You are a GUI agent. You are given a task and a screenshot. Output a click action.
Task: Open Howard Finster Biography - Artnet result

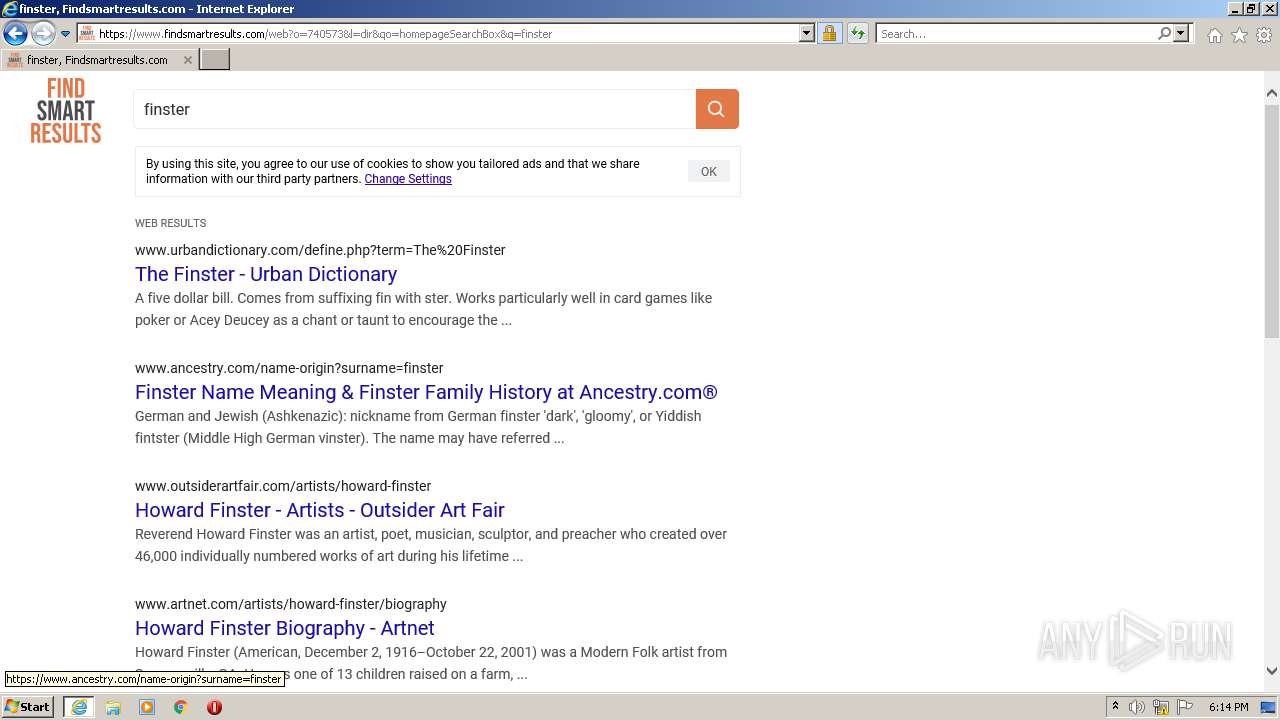(x=285, y=628)
